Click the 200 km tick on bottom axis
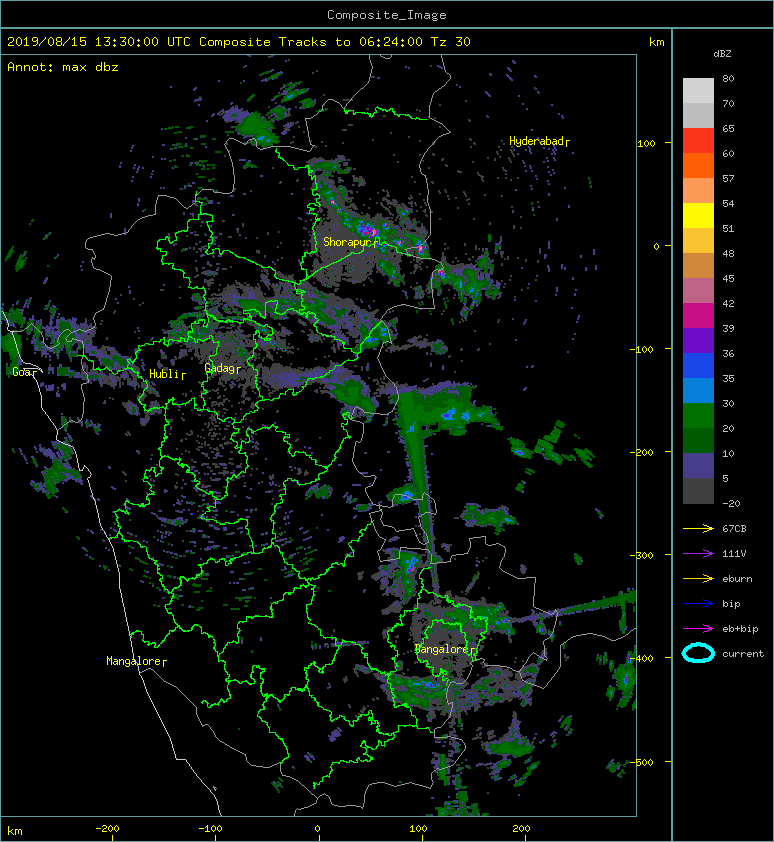 [x=521, y=828]
